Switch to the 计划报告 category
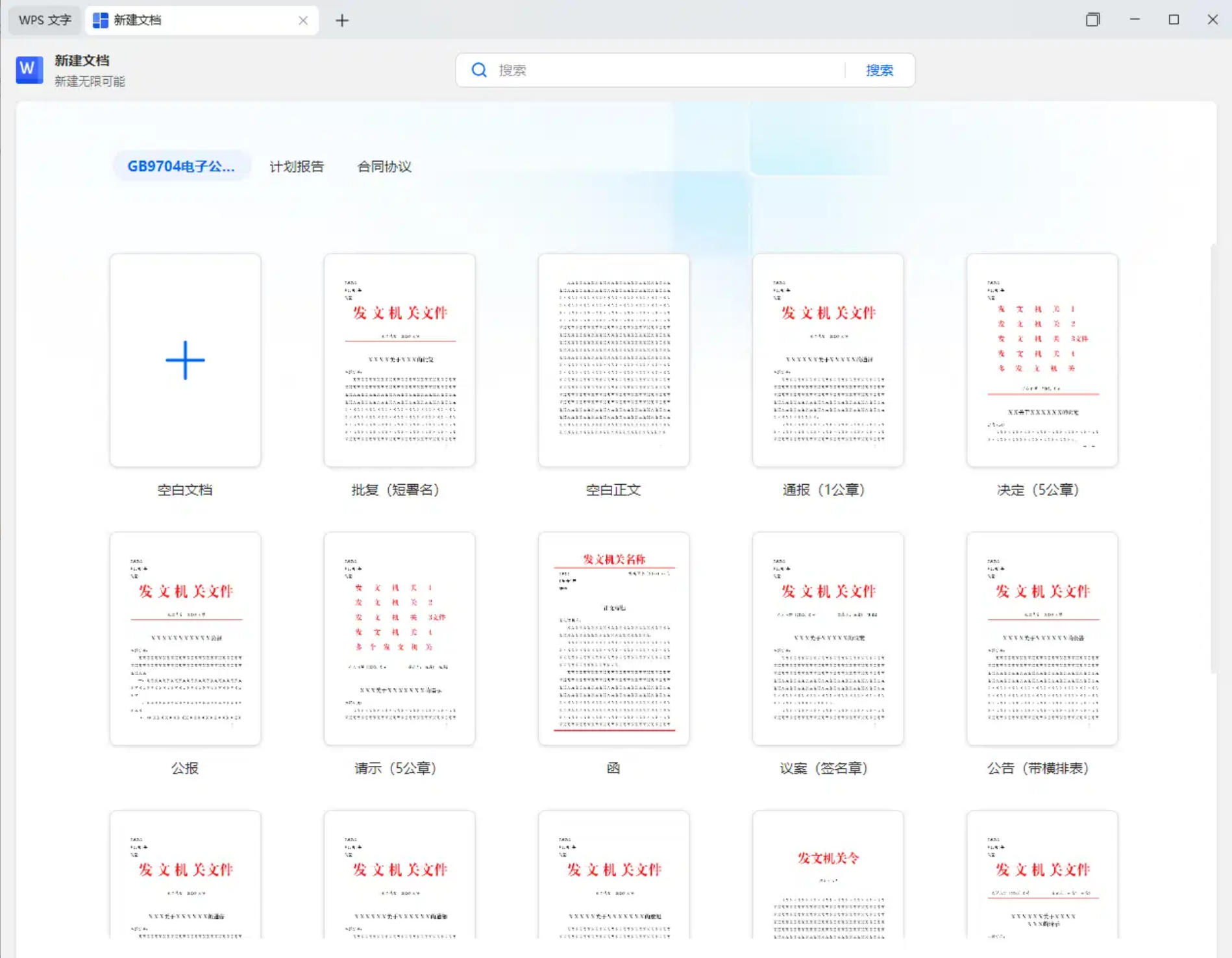Image resolution: width=1232 pixels, height=958 pixels. [x=297, y=167]
